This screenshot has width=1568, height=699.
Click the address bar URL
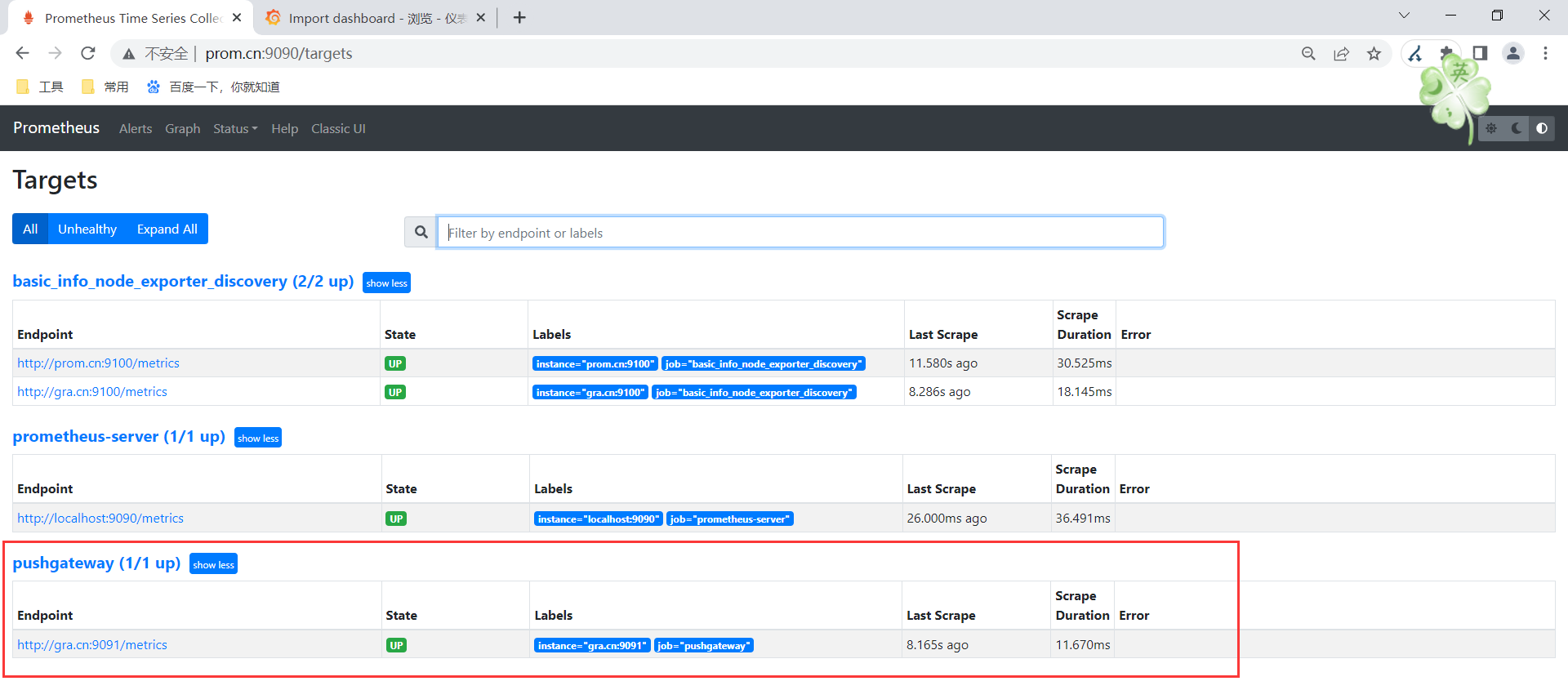point(278,53)
